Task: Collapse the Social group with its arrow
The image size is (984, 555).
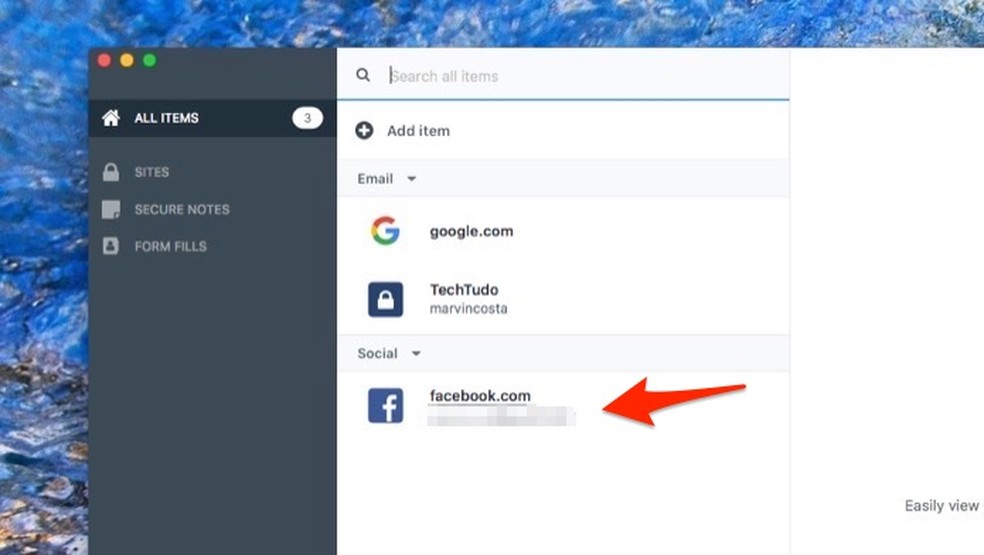Action: pos(416,353)
